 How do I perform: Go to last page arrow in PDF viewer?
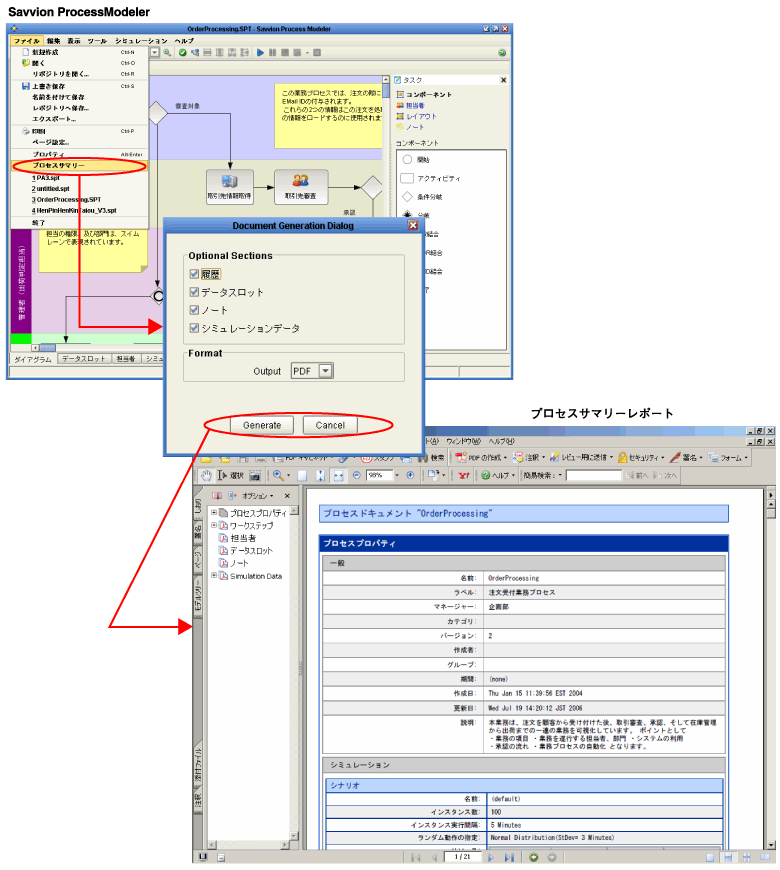point(509,857)
